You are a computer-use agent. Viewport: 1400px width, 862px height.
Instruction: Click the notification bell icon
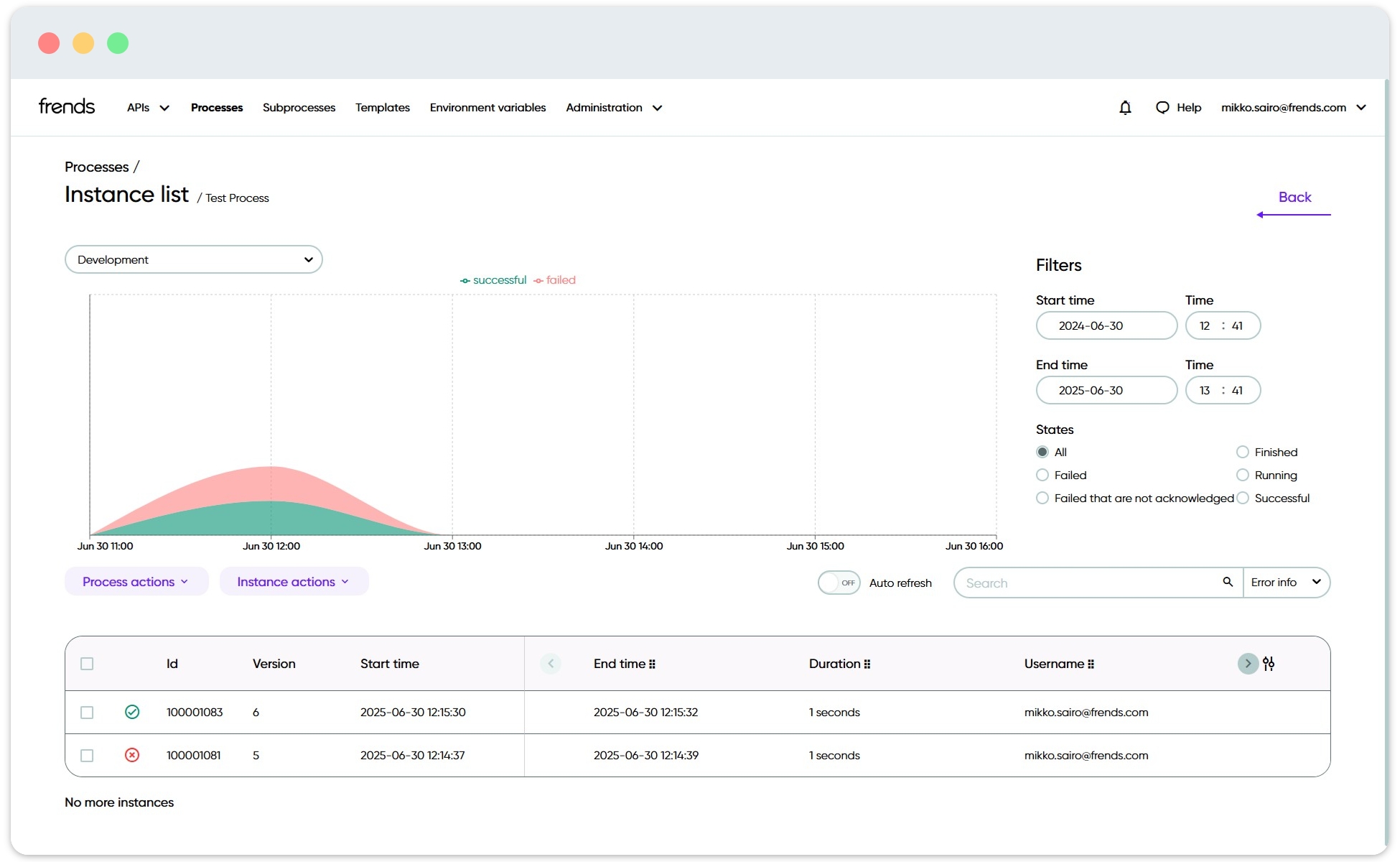[x=1125, y=108]
